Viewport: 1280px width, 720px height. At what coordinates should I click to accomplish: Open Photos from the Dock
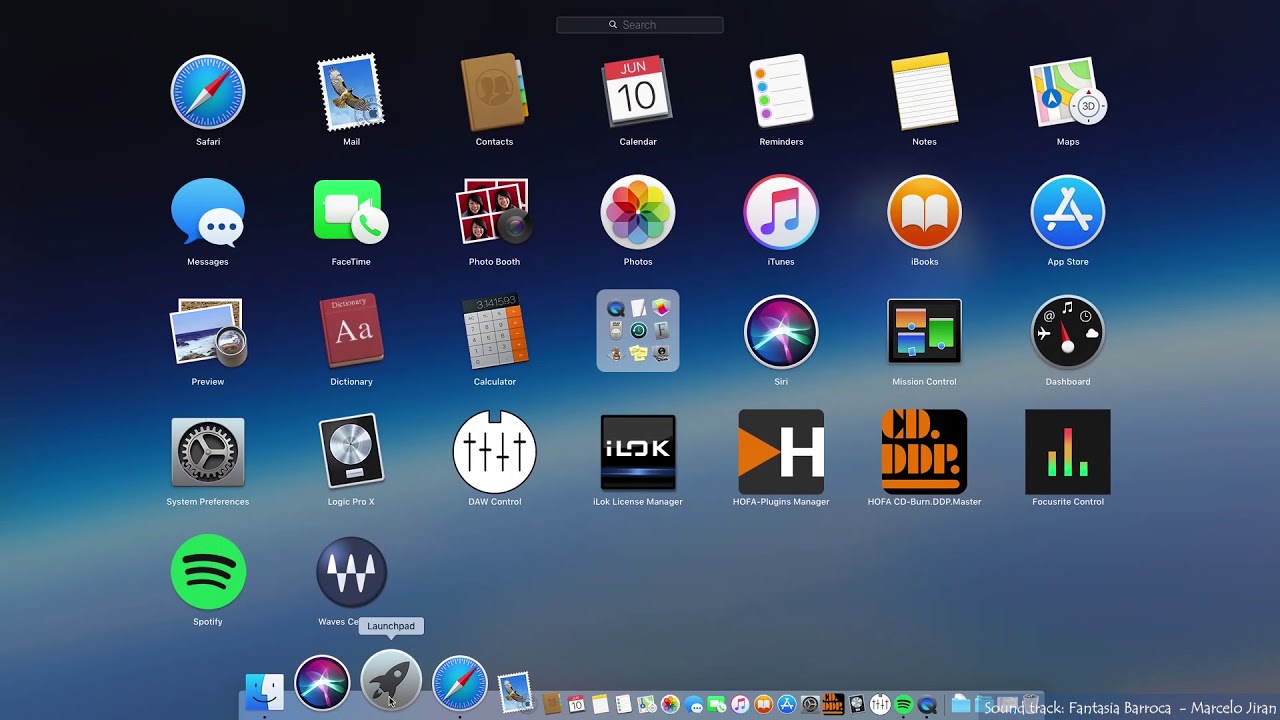(x=670, y=704)
